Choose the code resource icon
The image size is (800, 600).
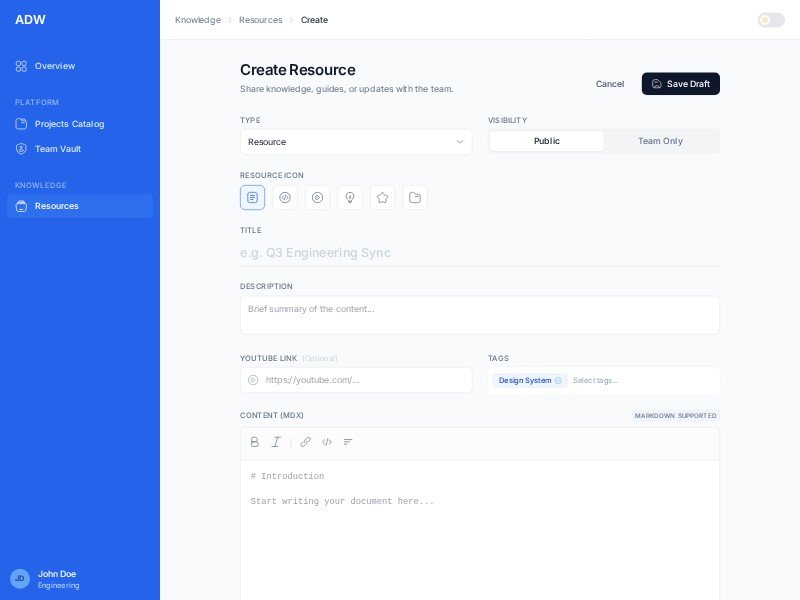tap(285, 197)
